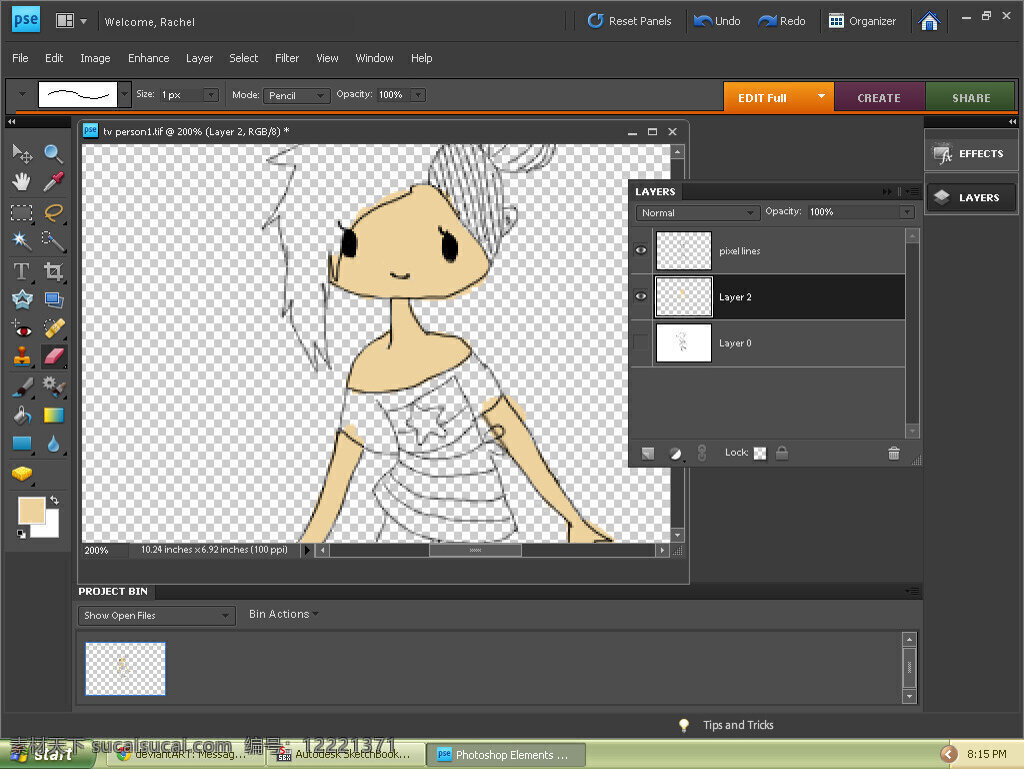This screenshot has height=769, width=1024.
Task: Choose the Eyedropper tool
Action: [x=54, y=181]
